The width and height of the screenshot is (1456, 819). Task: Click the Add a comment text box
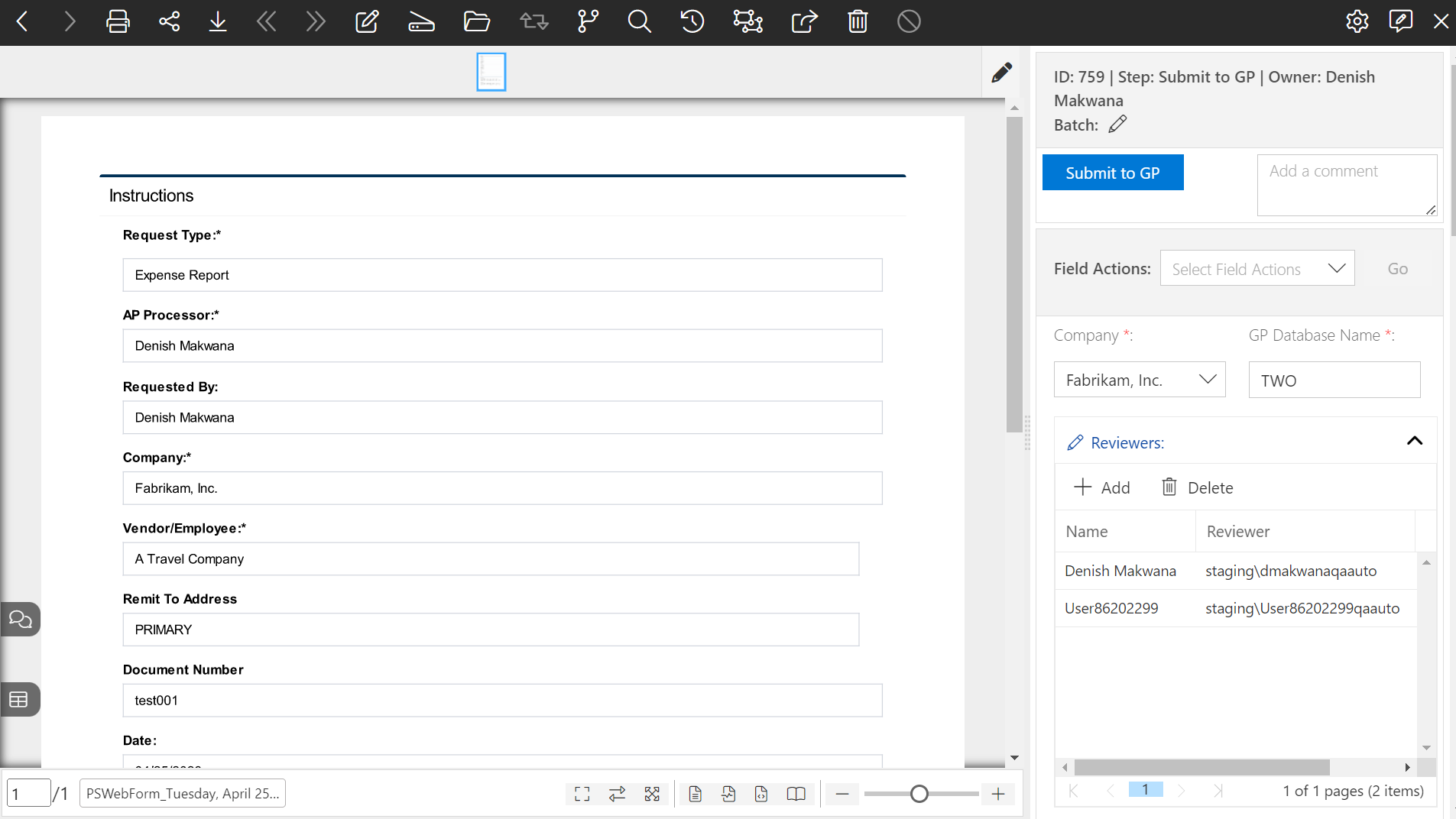tap(1347, 186)
